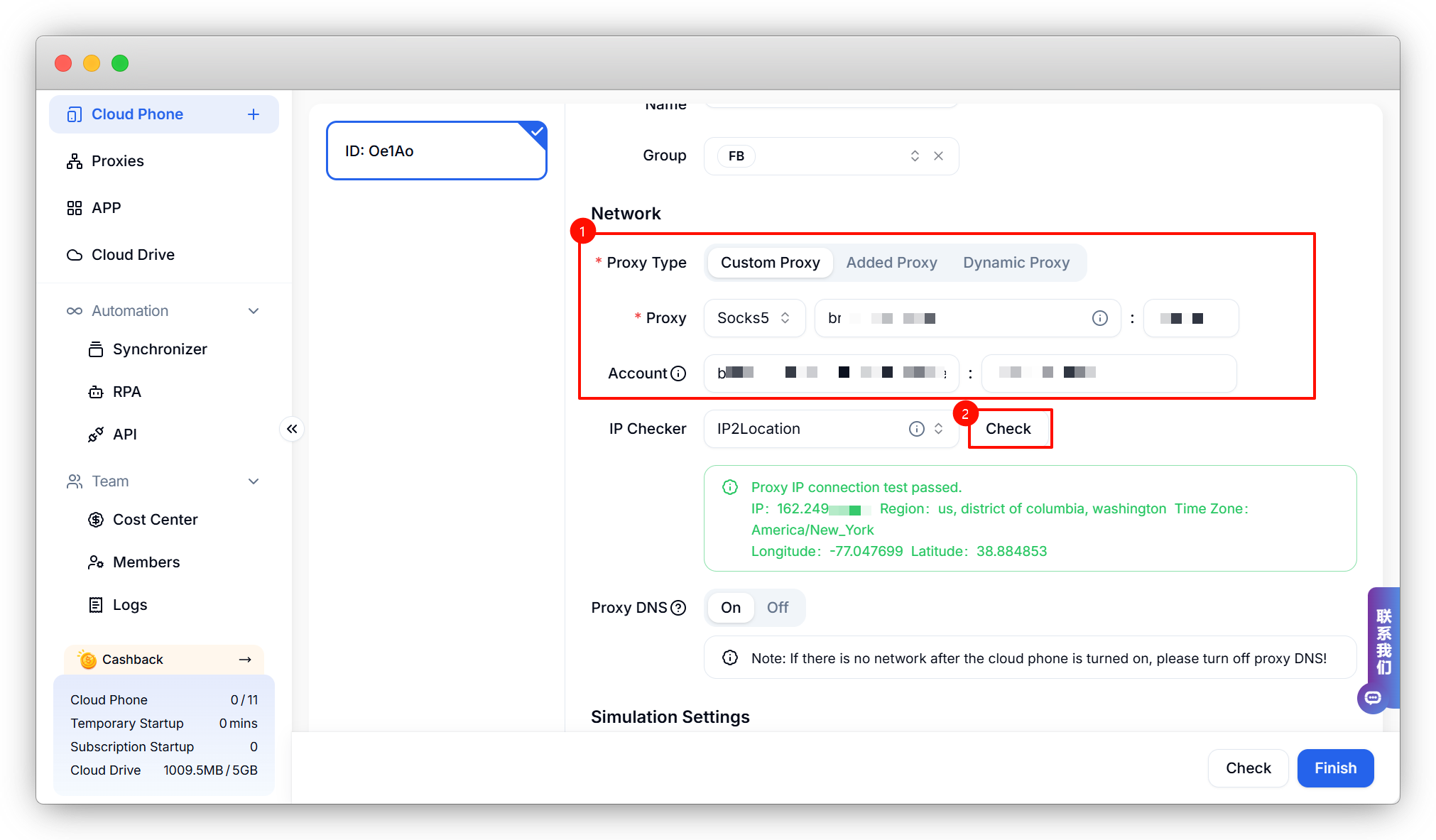The width and height of the screenshot is (1436, 840).
Task: Open the Cloud Drive page
Action: [x=133, y=255]
